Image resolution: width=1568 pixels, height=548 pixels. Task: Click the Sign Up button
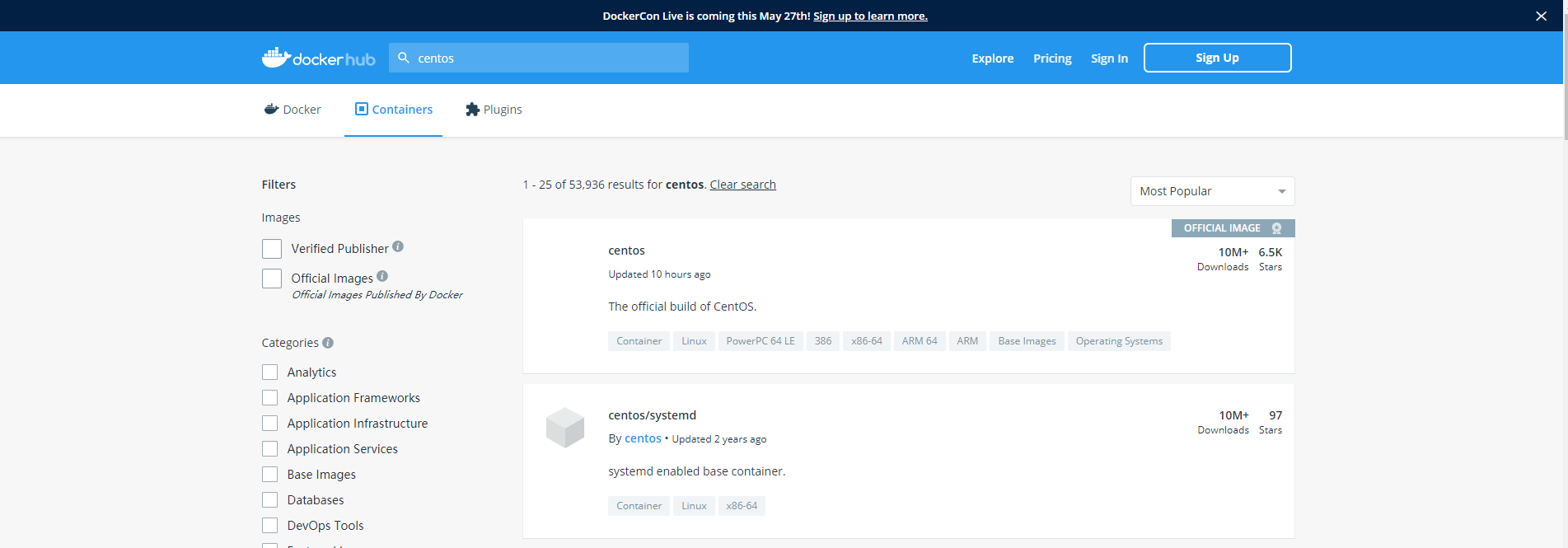tap(1217, 58)
